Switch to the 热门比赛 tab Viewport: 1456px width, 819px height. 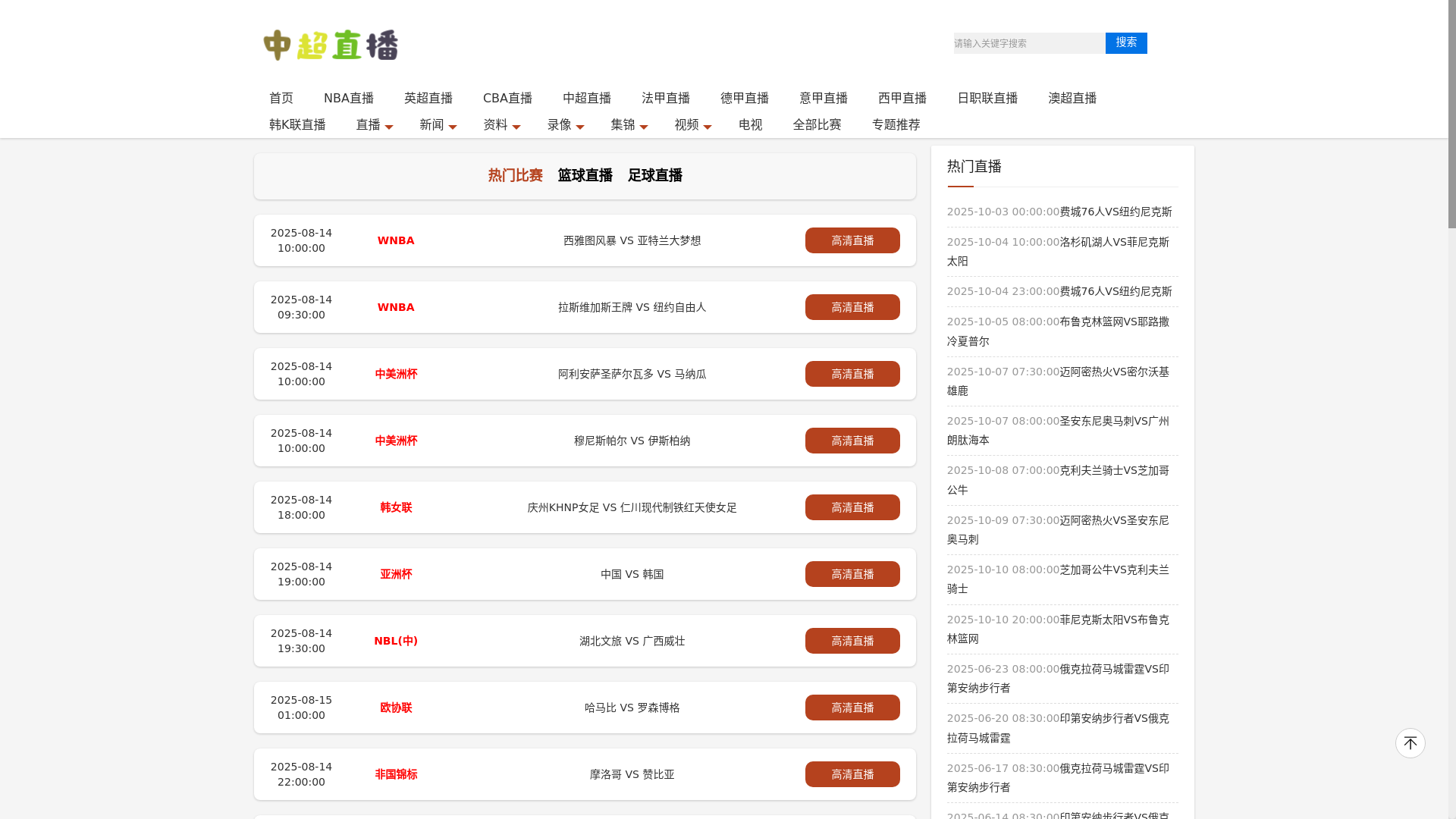point(516,175)
